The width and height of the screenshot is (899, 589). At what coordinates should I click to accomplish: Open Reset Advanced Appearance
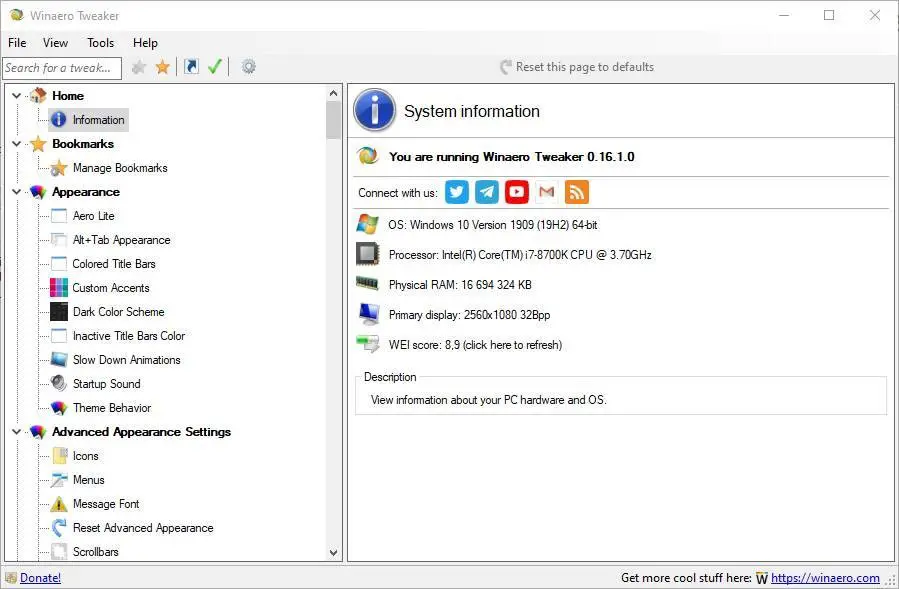click(x=143, y=528)
